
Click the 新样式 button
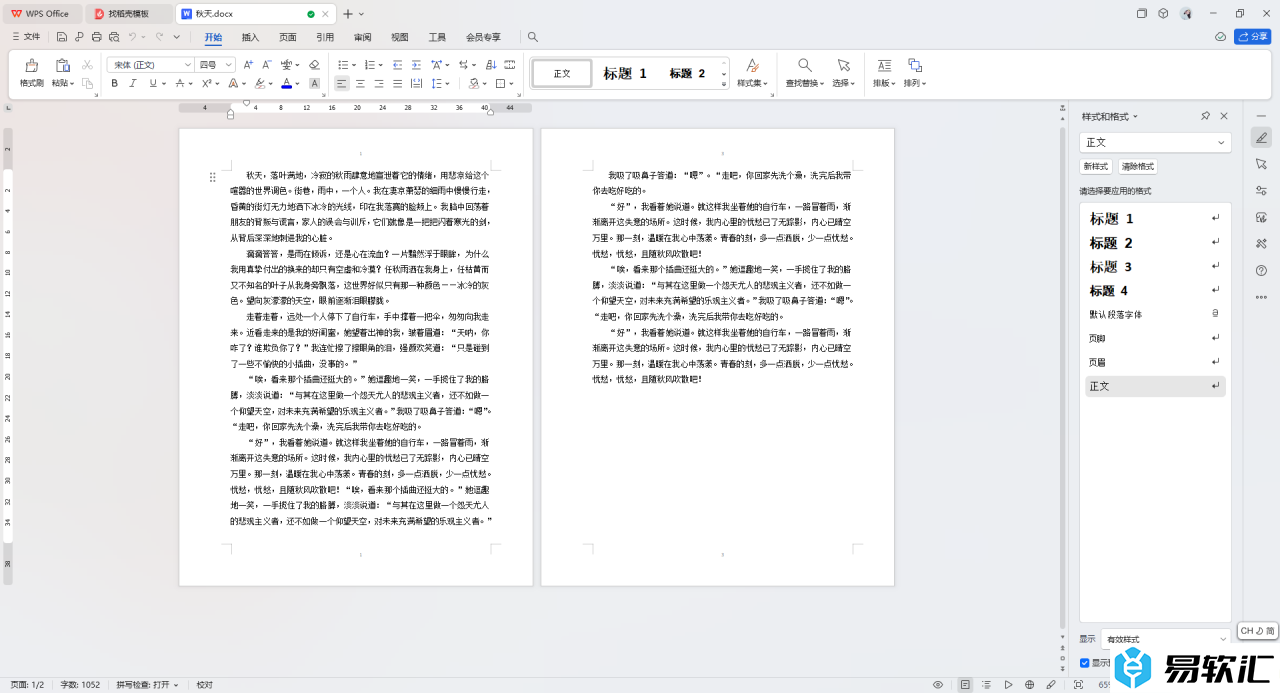click(1096, 167)
